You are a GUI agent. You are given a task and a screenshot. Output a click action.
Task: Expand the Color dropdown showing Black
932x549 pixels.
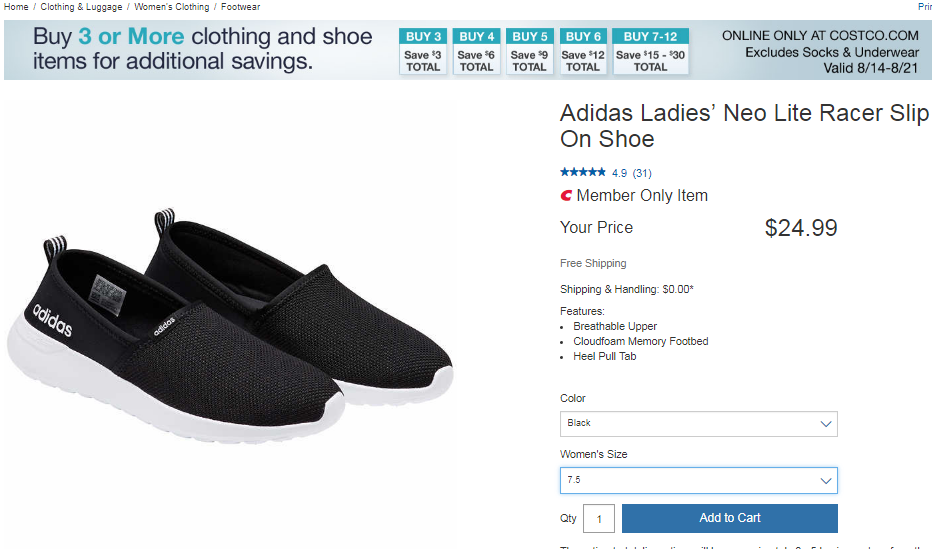point(698,424)
